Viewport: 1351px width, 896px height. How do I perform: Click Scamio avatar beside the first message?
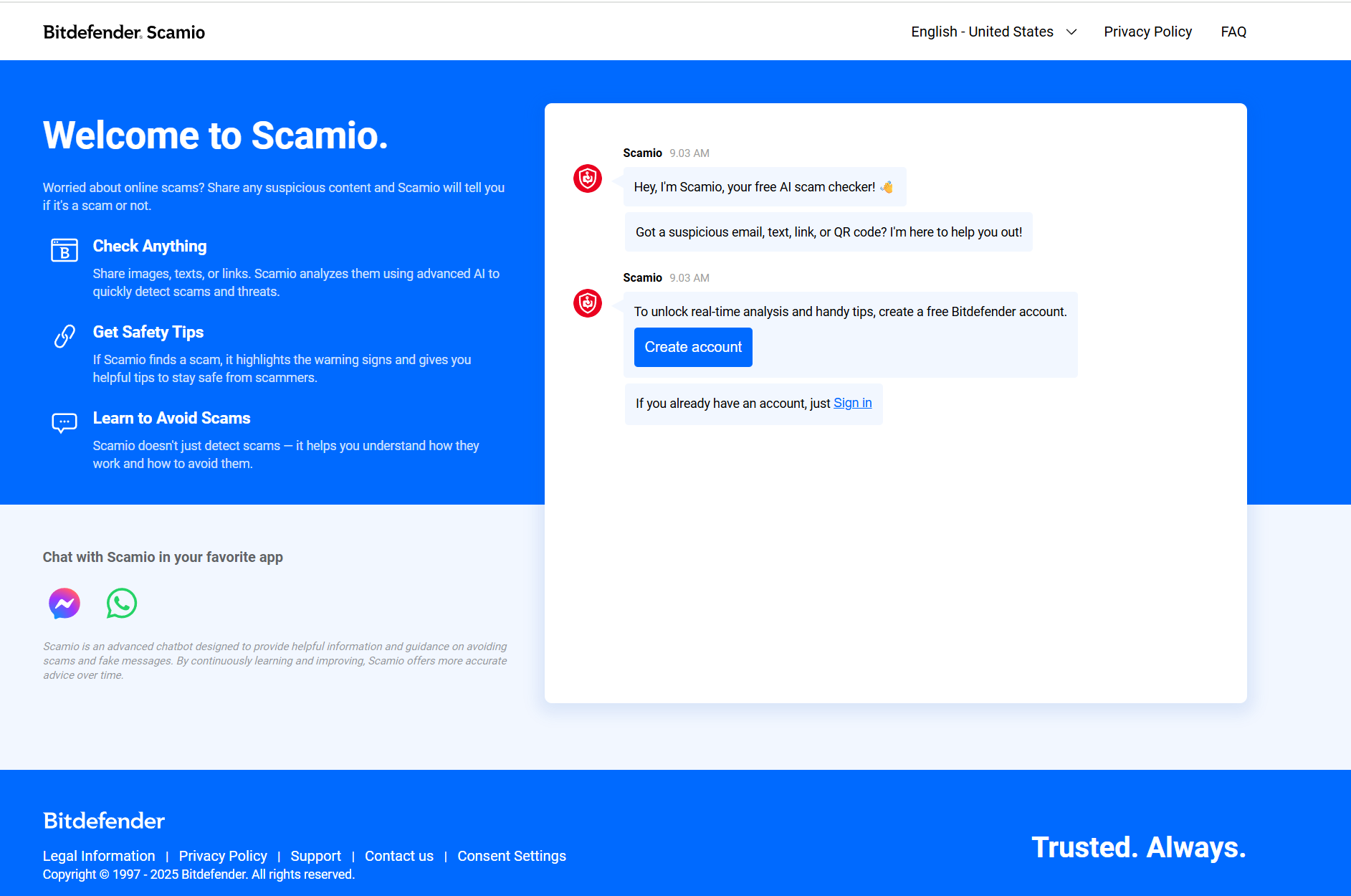coord(588,178)
